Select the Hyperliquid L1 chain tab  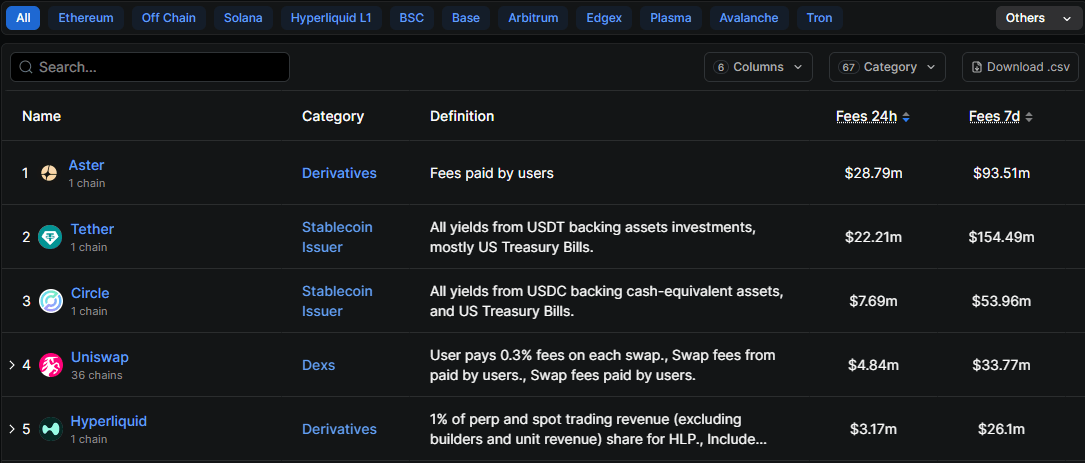pos(330,18)
